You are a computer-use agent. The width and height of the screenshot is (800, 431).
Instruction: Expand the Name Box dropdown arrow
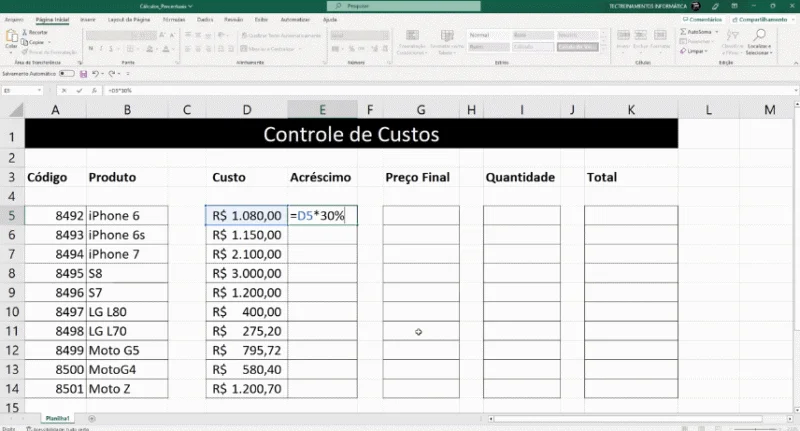[39, 90]
